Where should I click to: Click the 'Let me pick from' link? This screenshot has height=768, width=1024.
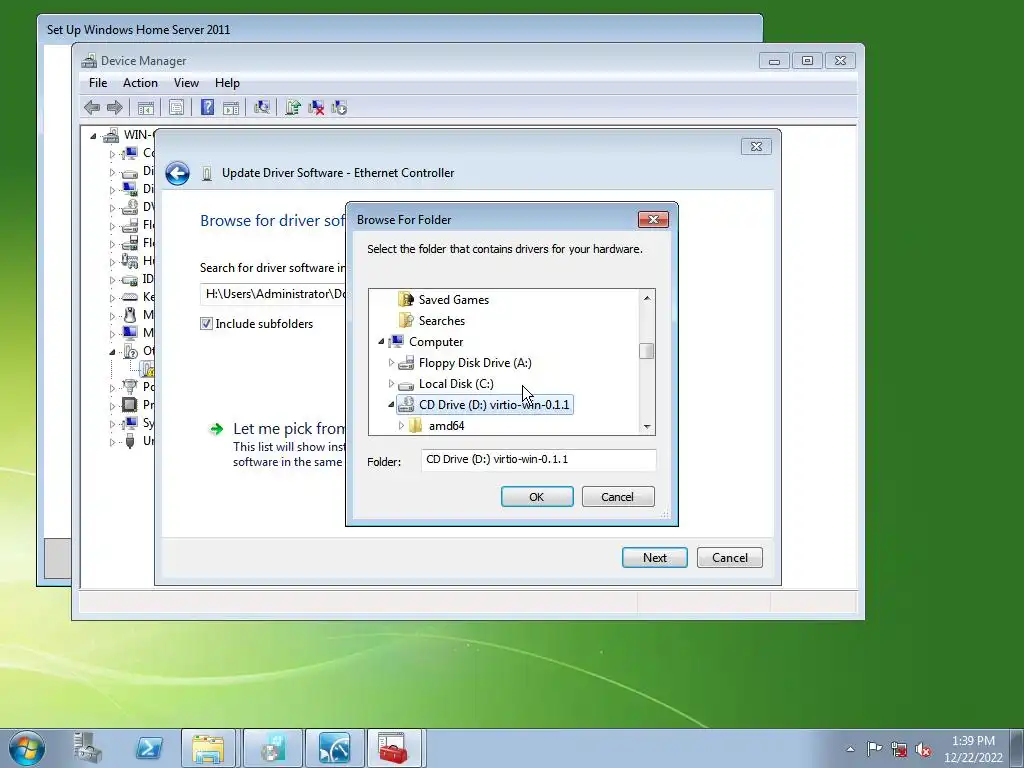click(x=288, y=428)
